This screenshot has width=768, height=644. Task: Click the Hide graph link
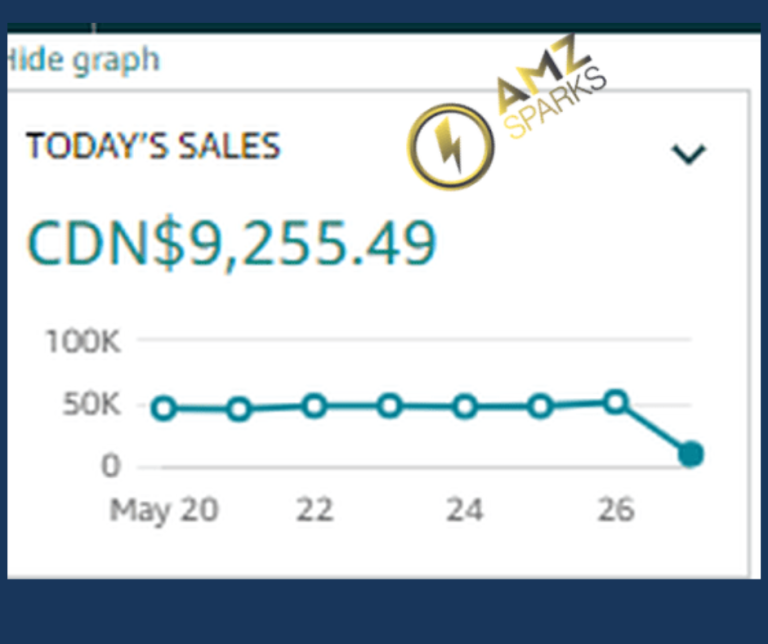83,60
